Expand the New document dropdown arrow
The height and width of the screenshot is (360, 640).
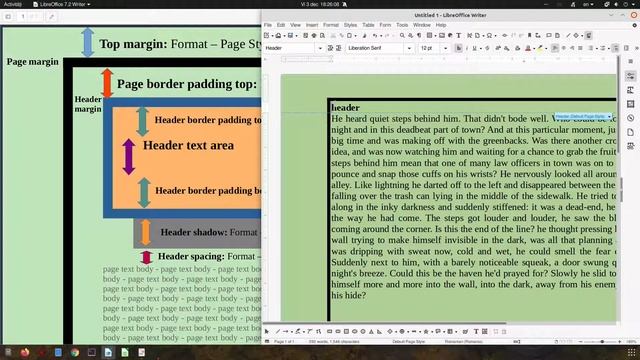point(273,36)
